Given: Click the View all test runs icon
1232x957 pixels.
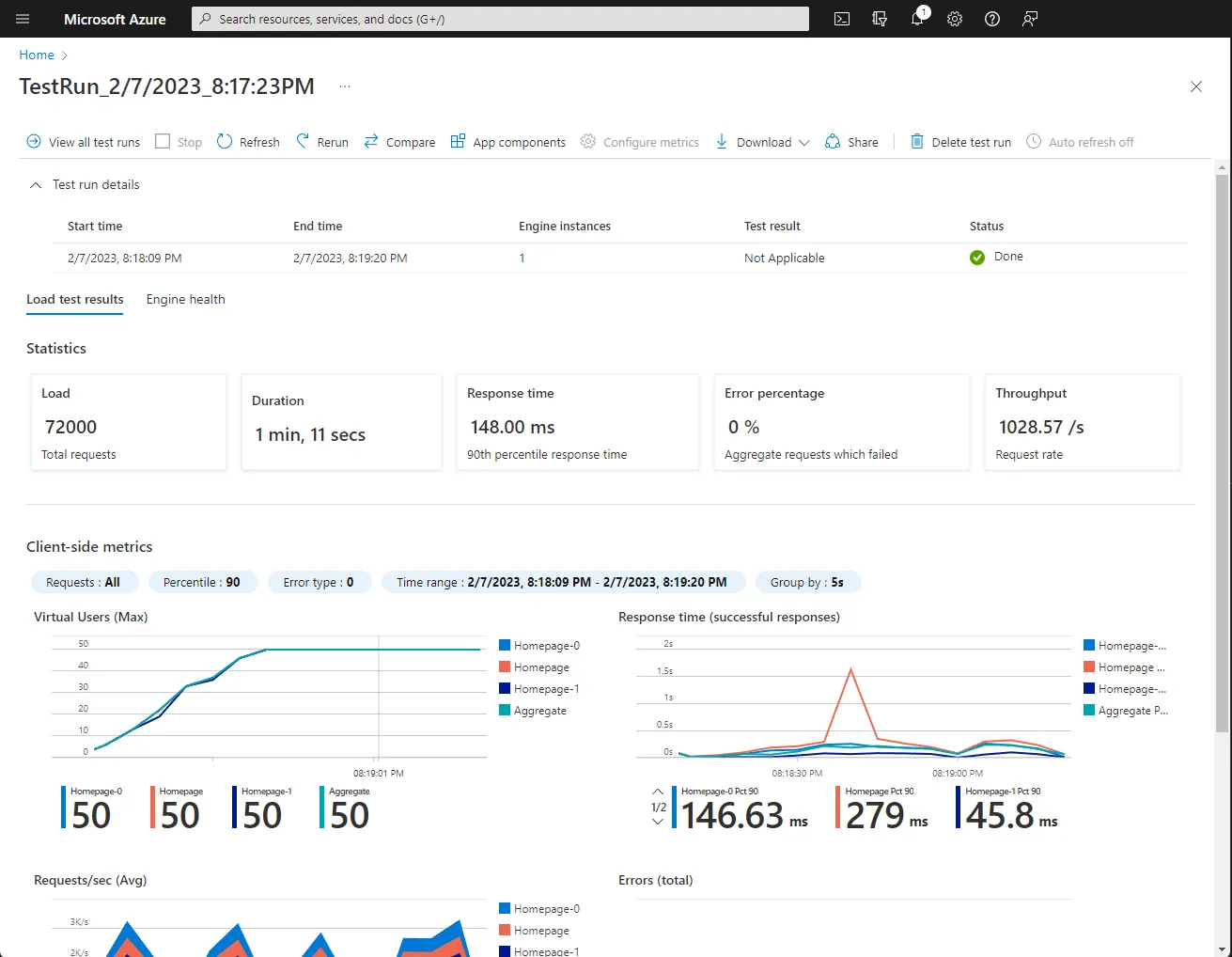Looking at the screenshot, I should coord(34,141).
